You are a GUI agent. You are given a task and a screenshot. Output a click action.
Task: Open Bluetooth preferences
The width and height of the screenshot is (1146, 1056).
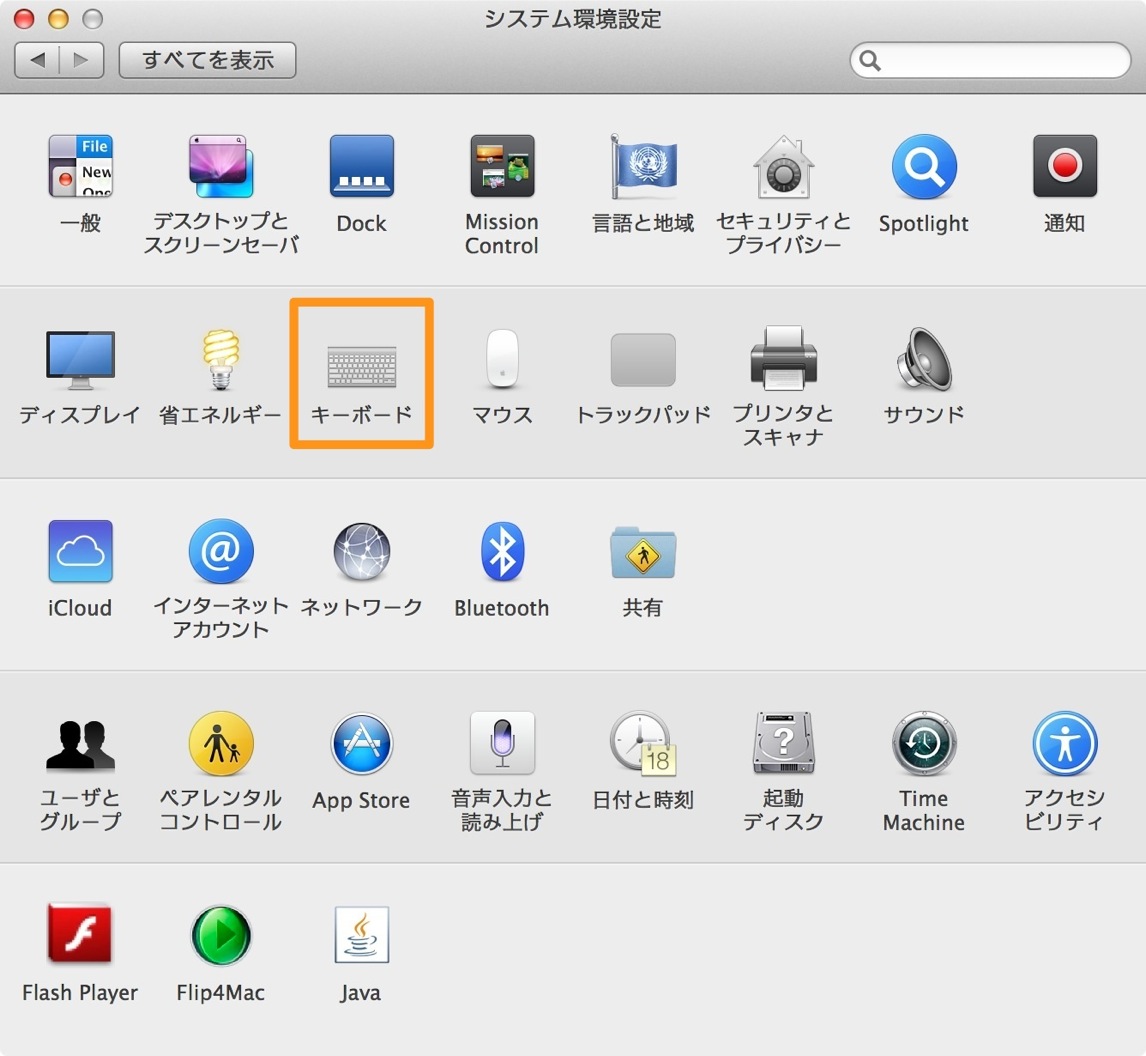(502, 551)
